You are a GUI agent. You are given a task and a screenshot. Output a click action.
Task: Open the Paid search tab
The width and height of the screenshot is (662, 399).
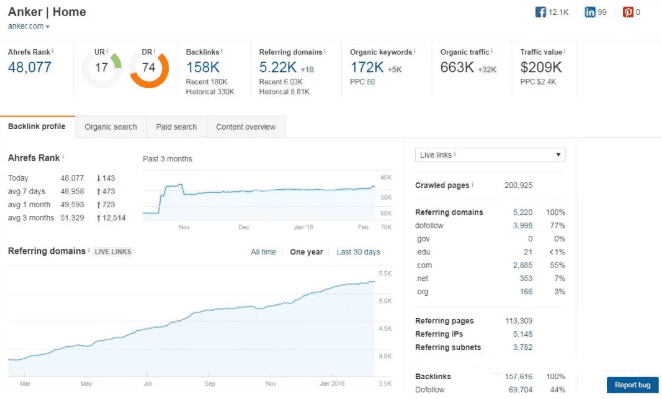pos(176,127)
